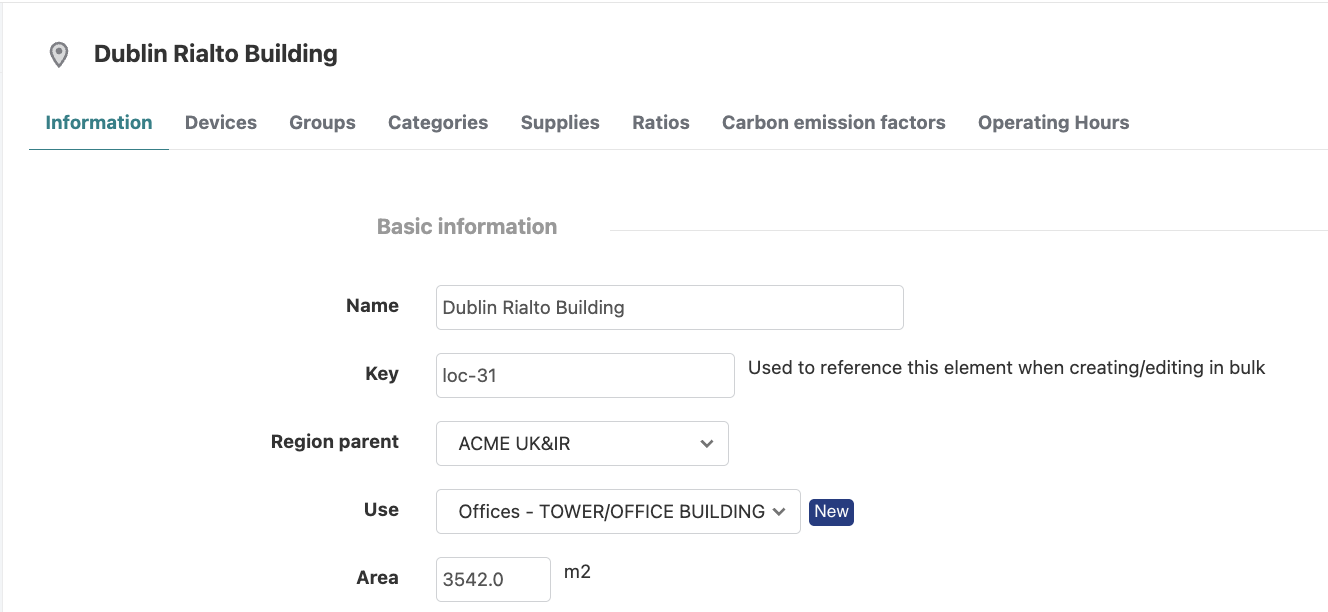Click the Area field showing 3542.0
1328x612 pixels.
click(x=493, y=579)
